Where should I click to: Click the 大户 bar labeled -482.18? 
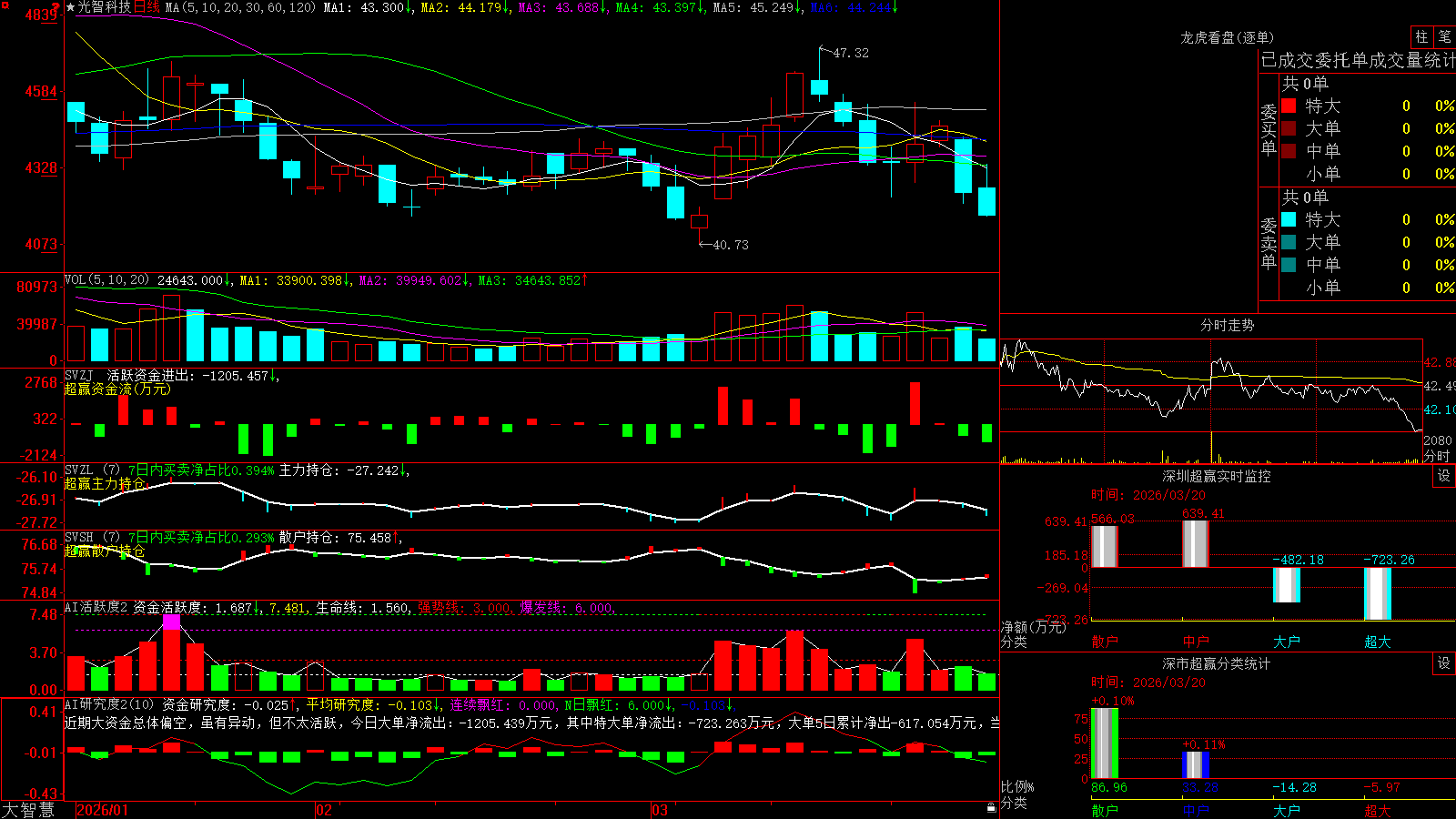[1287, 585]
